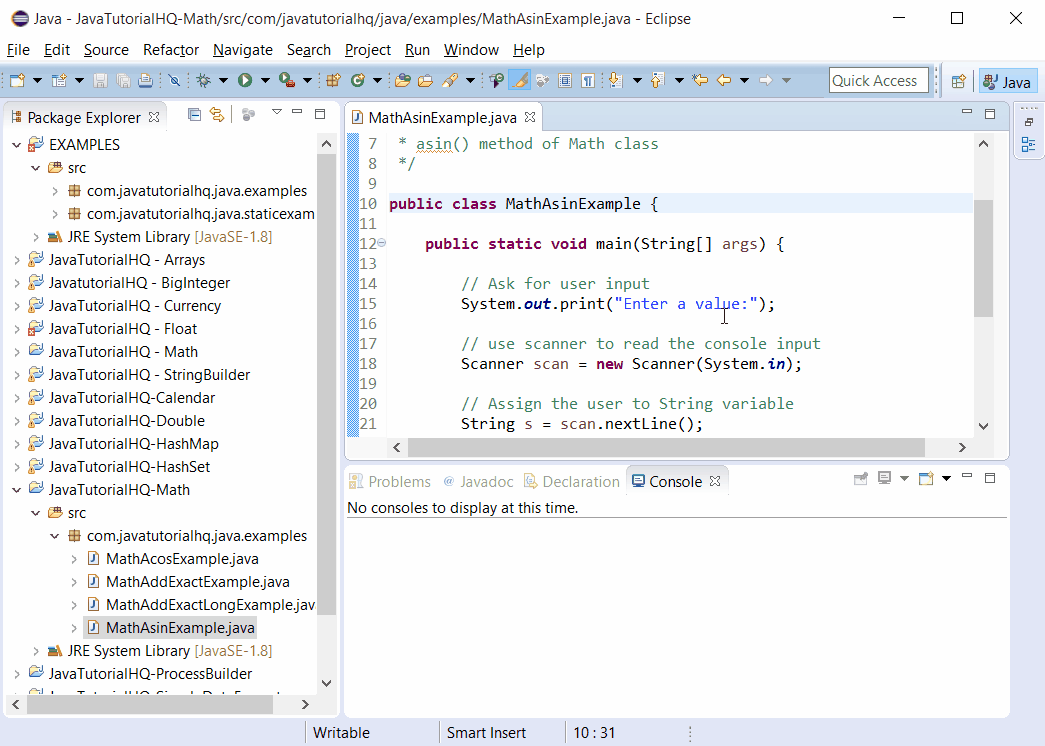Toggle Mark Occurrences highlighter icon
The height and width of the screenshot is (746, 1045).
520,81
